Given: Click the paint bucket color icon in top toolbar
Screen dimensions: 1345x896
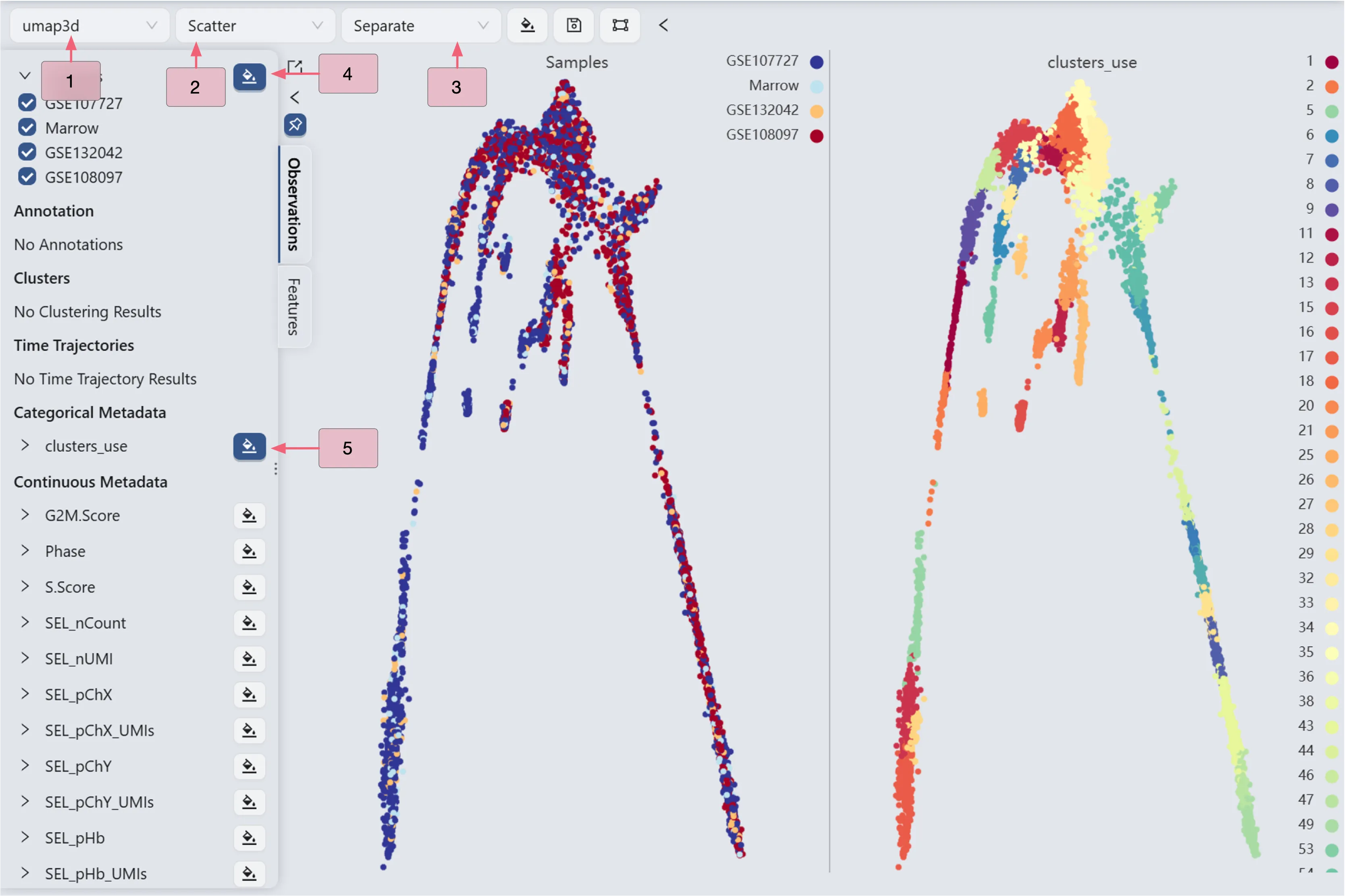Looking at the screenshot, I should coord(527,26).
